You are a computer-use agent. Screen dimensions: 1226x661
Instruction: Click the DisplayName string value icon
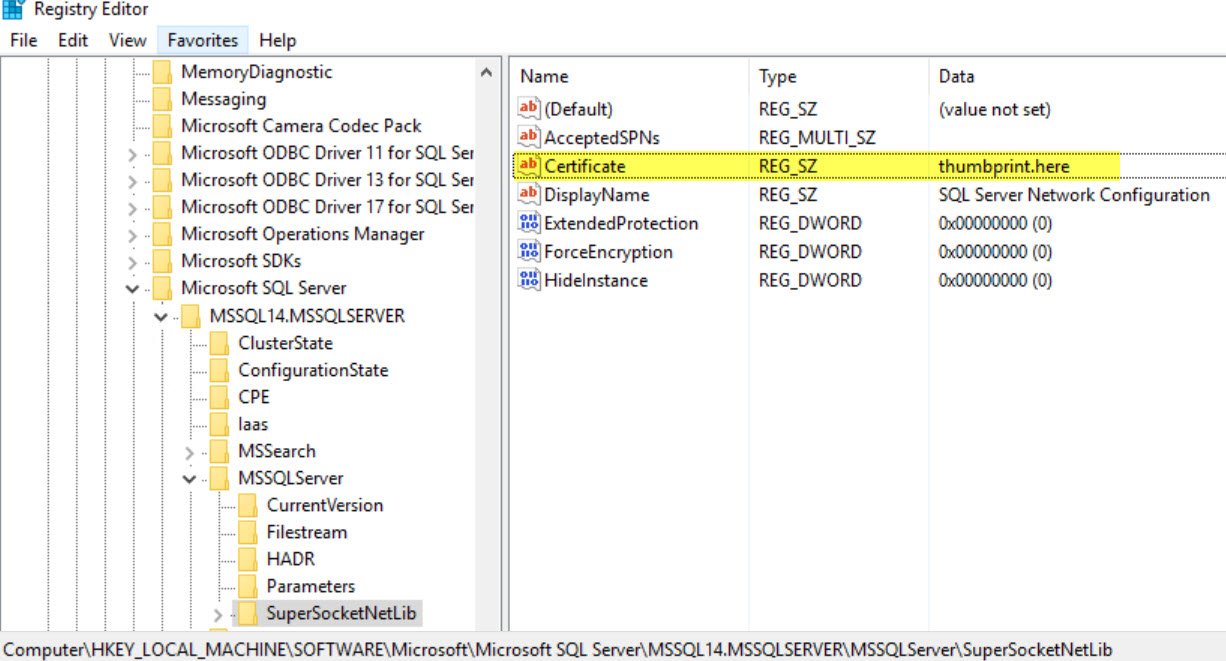(x=529, y=195)
